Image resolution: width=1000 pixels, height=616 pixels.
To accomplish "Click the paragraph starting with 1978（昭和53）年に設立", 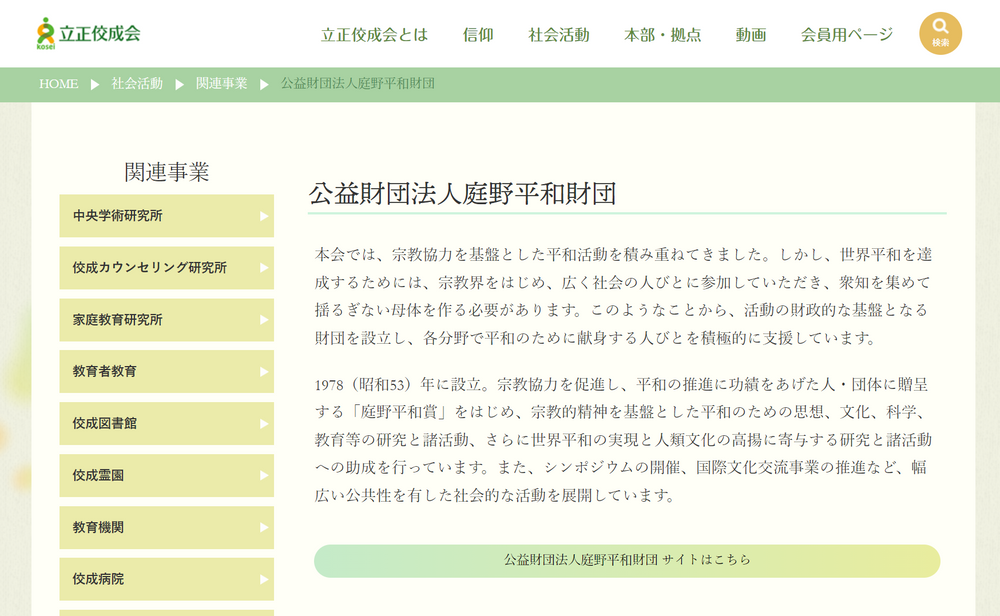I will (x=622, y=440).
